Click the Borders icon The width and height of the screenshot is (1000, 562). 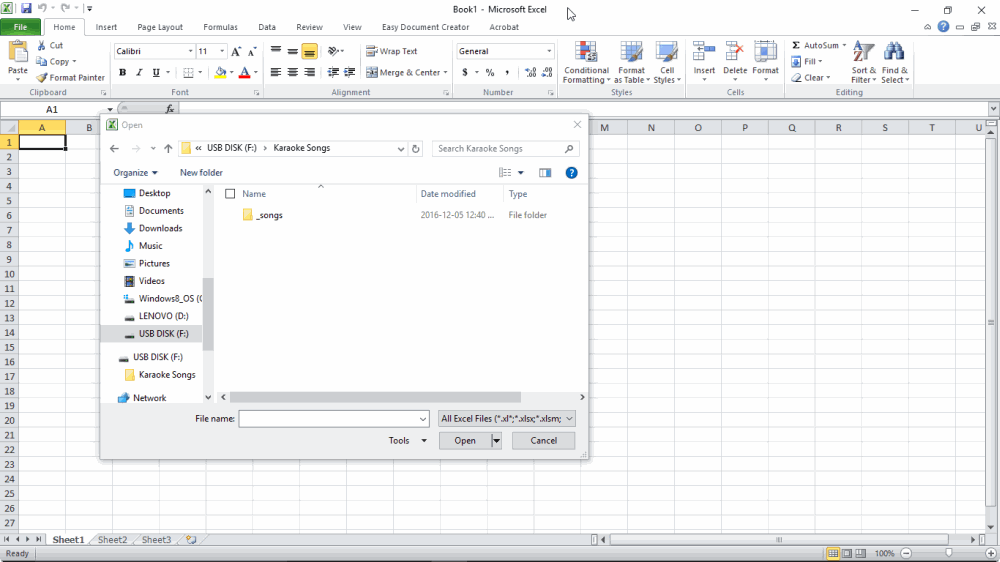coord(188,72)
